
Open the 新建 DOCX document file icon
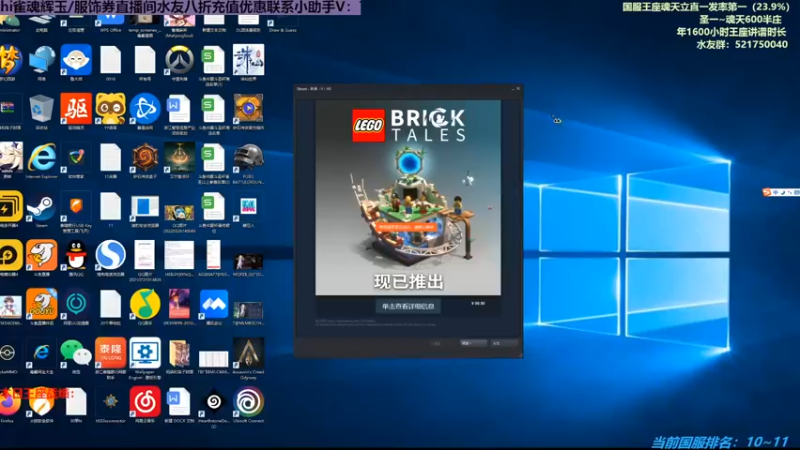[x=179, y=402]
